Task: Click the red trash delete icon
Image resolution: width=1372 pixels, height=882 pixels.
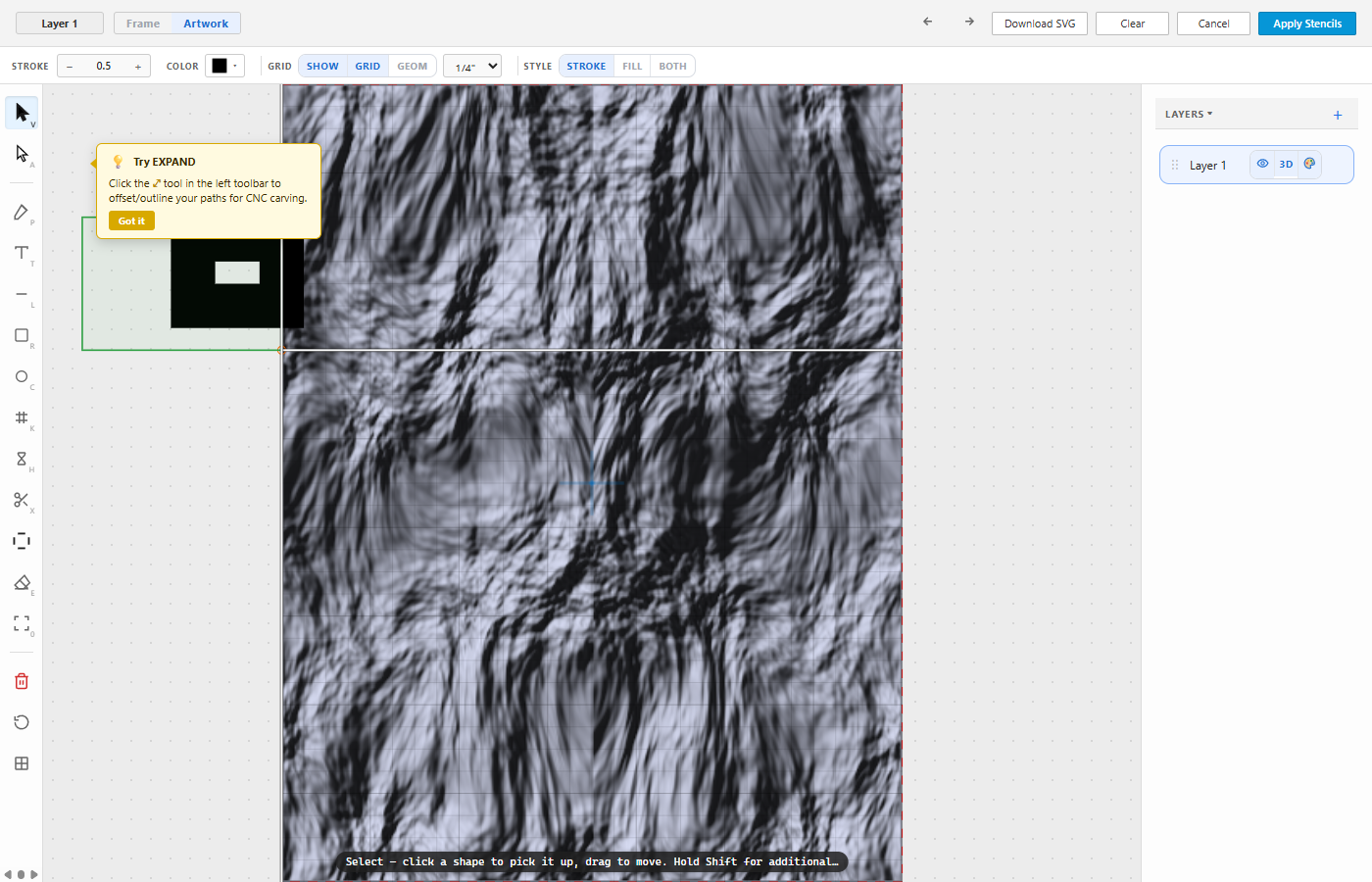Action: pyautogui.click(x=22, y=681)
